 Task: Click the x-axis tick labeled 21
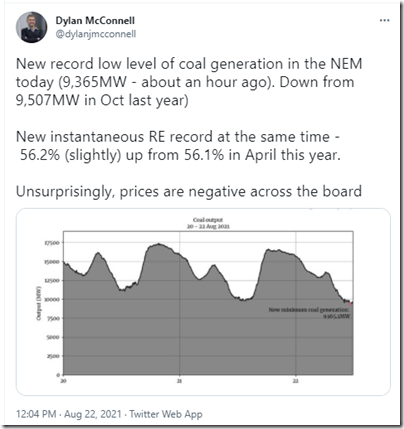coord(180,381)
